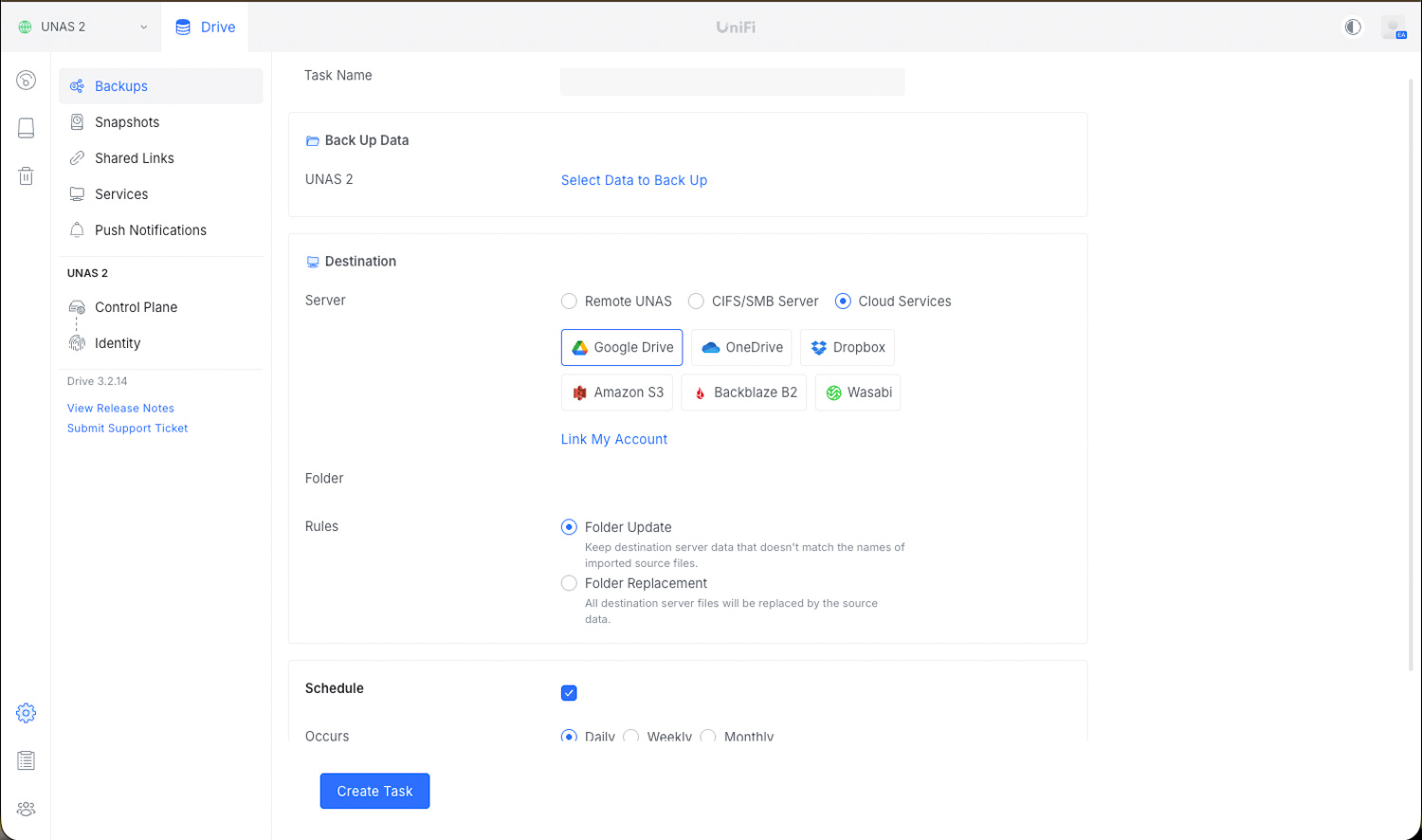1422x840 pixels.
Task: Select the Folder Replacement rule
Action: (x=569, y=584)
